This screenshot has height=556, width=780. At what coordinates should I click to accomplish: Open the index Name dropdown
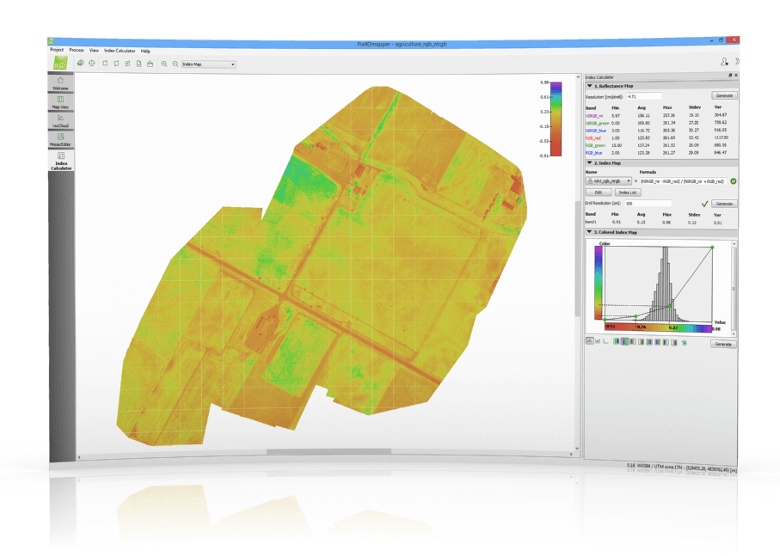click(609, 181)
